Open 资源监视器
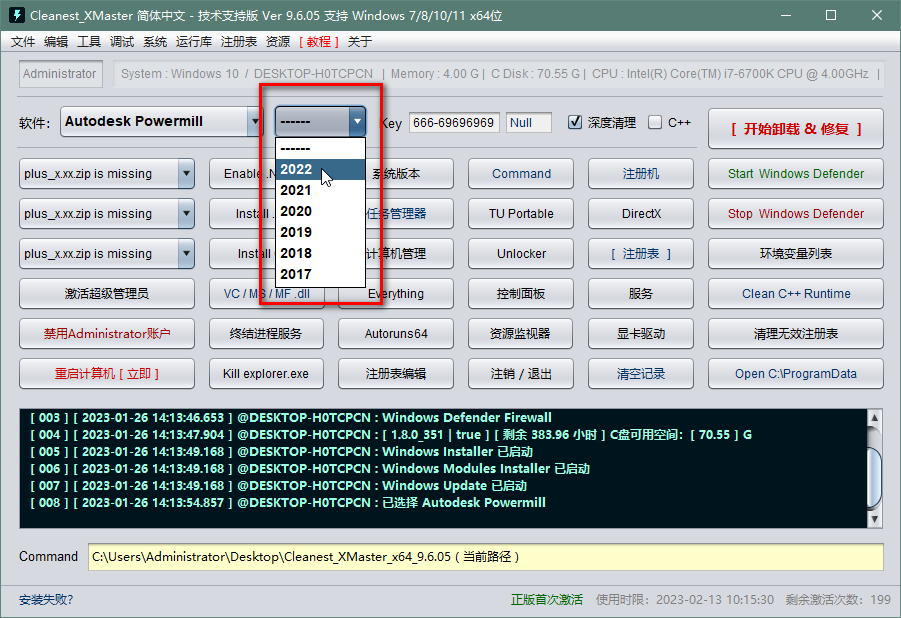 [x=521, y=333]
